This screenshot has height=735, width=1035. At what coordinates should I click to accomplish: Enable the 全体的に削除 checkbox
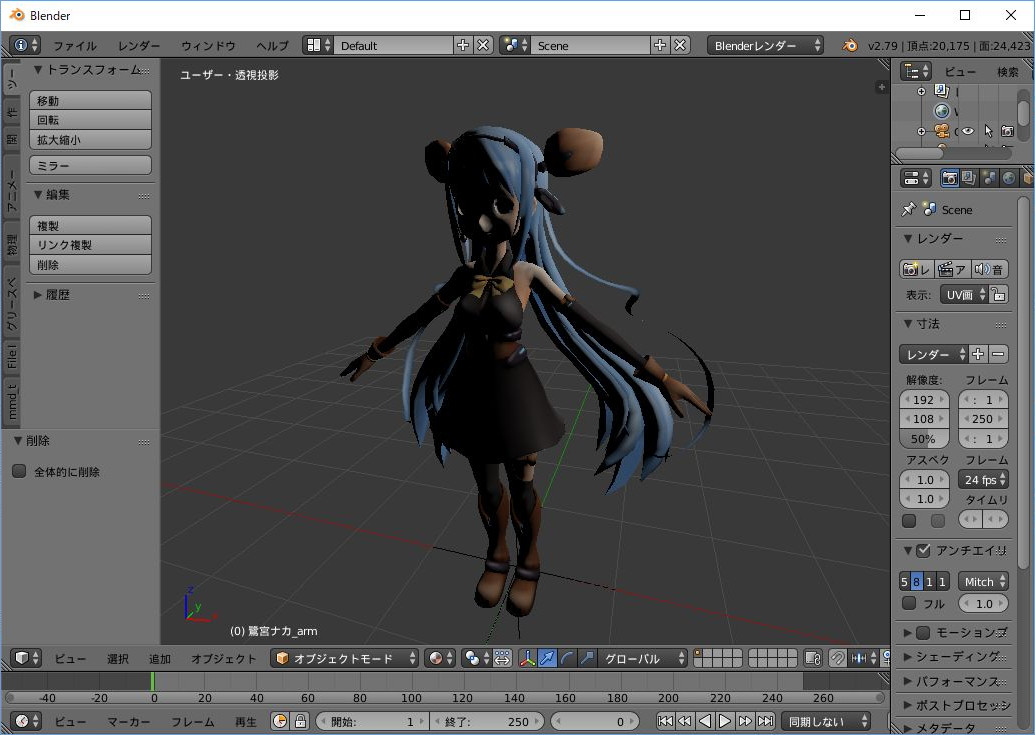(19, 471)
